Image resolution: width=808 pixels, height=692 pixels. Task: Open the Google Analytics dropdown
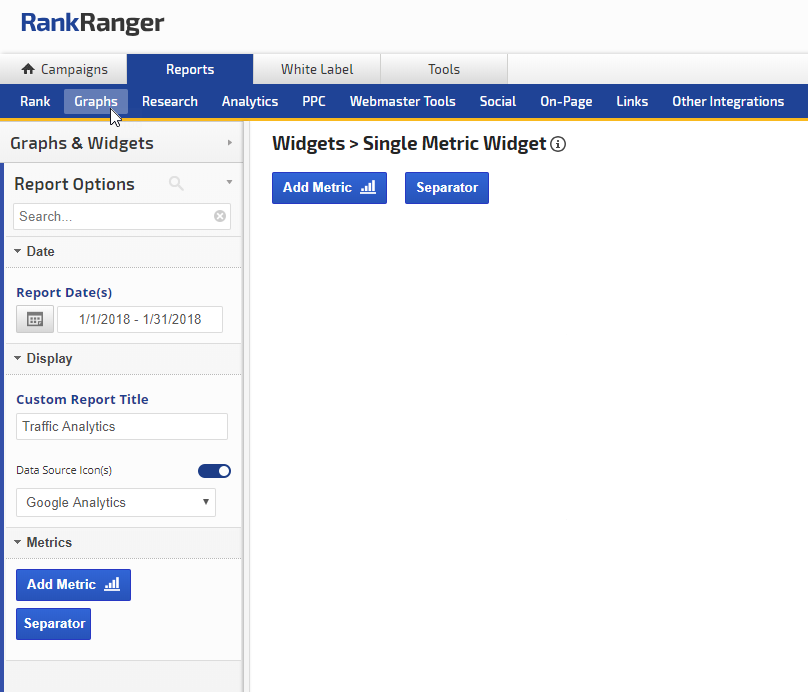[116, 503]
